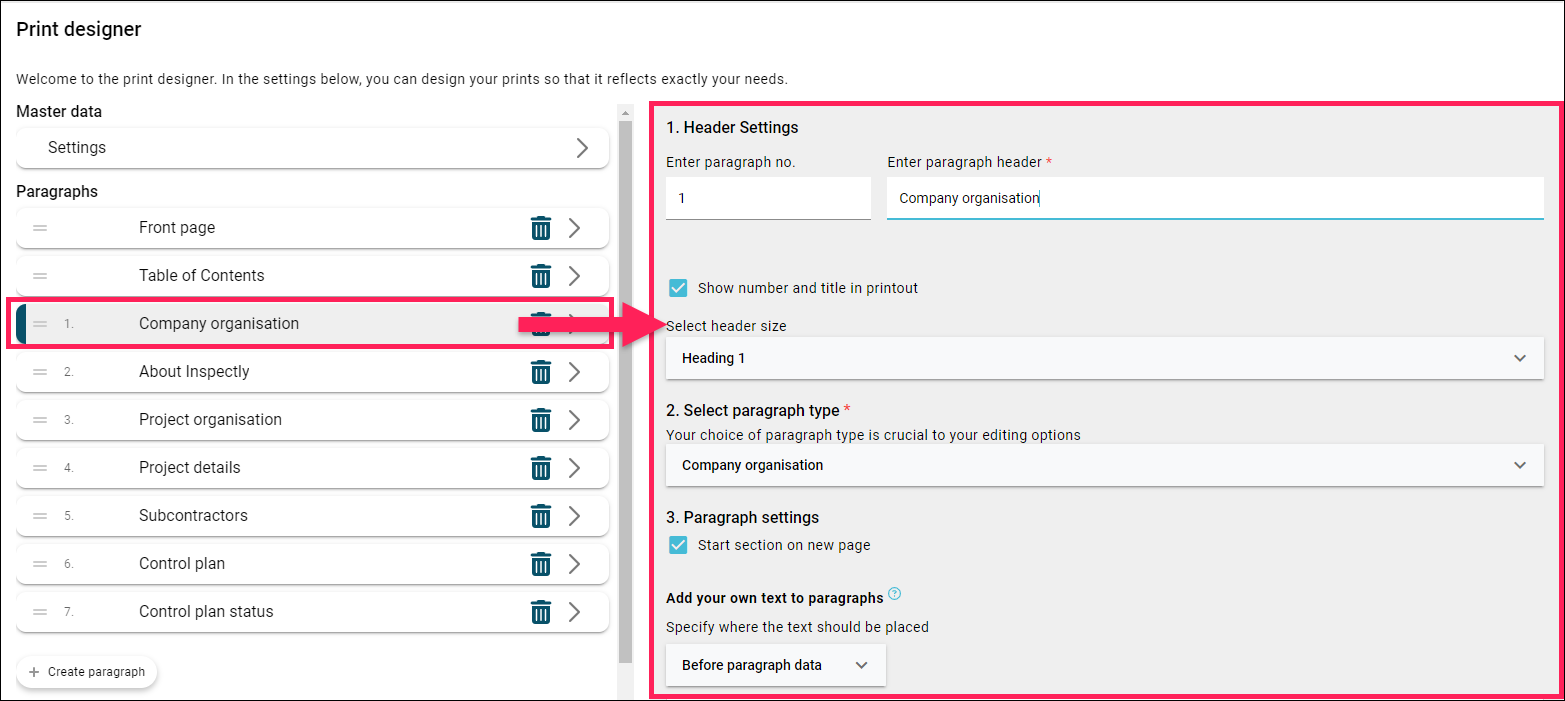Select the Table of Contents paragraph label

[x=202, y=276]
